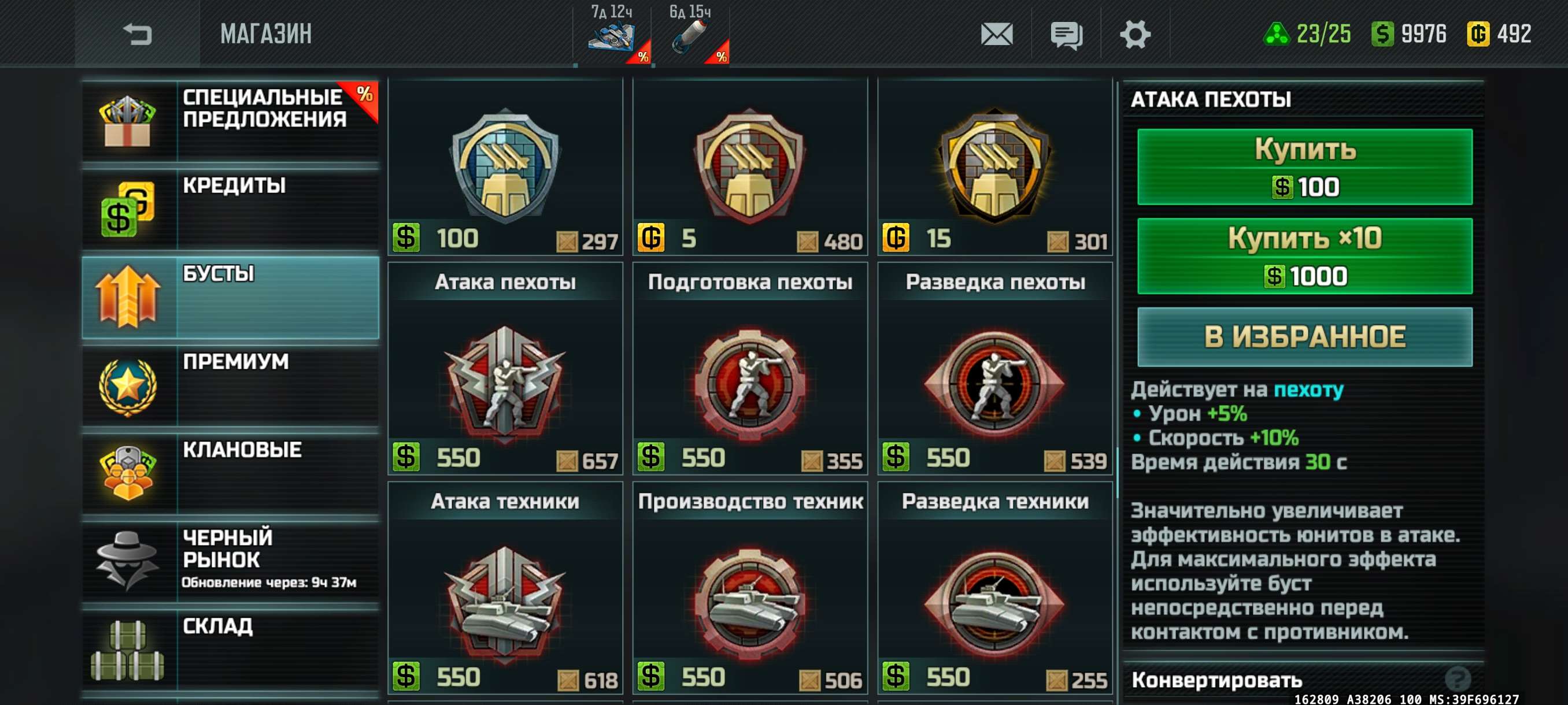Select the Атака техники boost
The width and height of the screenshot is (1568, 705).
coord(505,588)
